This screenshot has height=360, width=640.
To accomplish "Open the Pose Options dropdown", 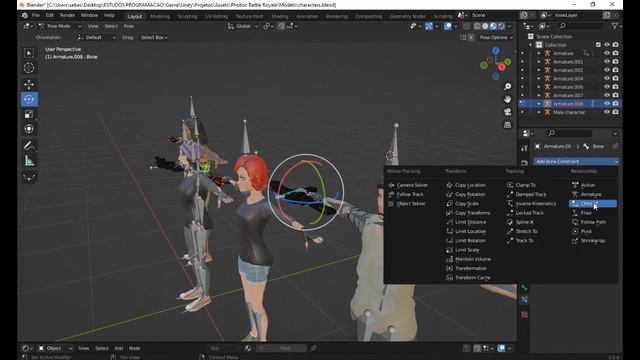I will tap(496, 38).
